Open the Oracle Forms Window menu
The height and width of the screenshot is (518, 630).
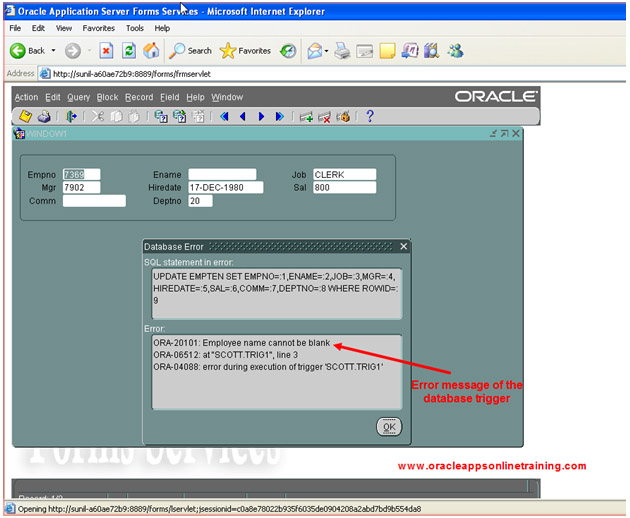(227, 97)
